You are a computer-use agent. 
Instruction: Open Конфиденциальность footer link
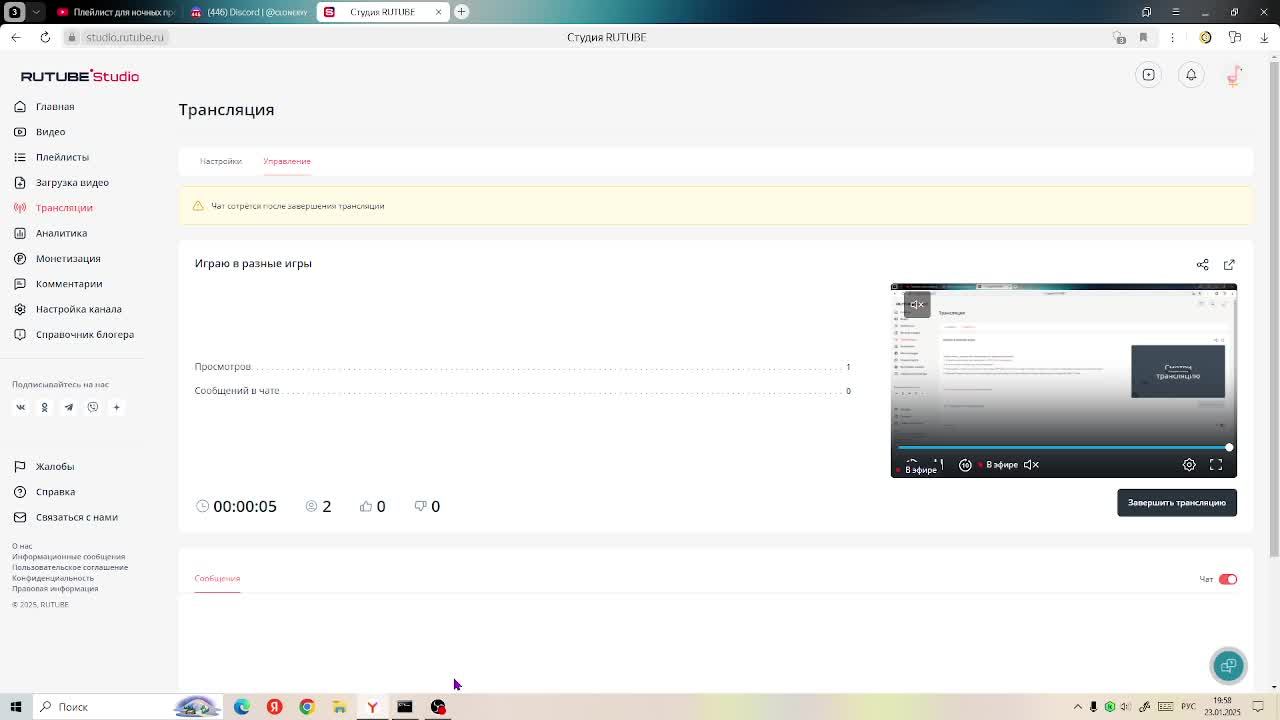point(53,578)
